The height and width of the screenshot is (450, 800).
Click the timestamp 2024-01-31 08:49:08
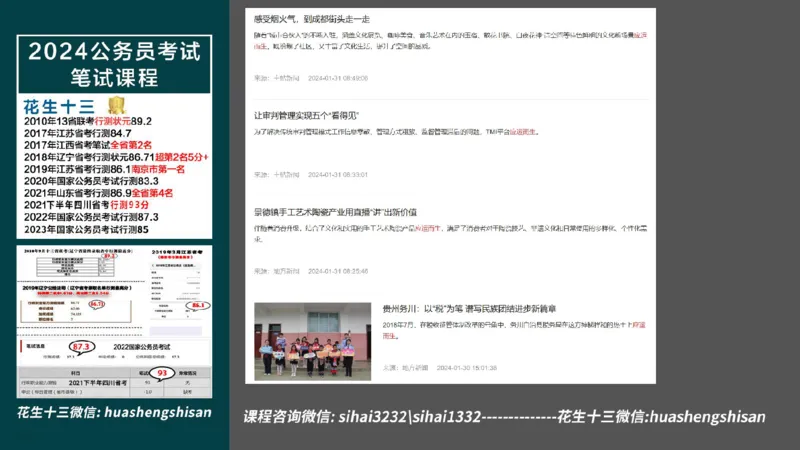[x=338, y=78]
